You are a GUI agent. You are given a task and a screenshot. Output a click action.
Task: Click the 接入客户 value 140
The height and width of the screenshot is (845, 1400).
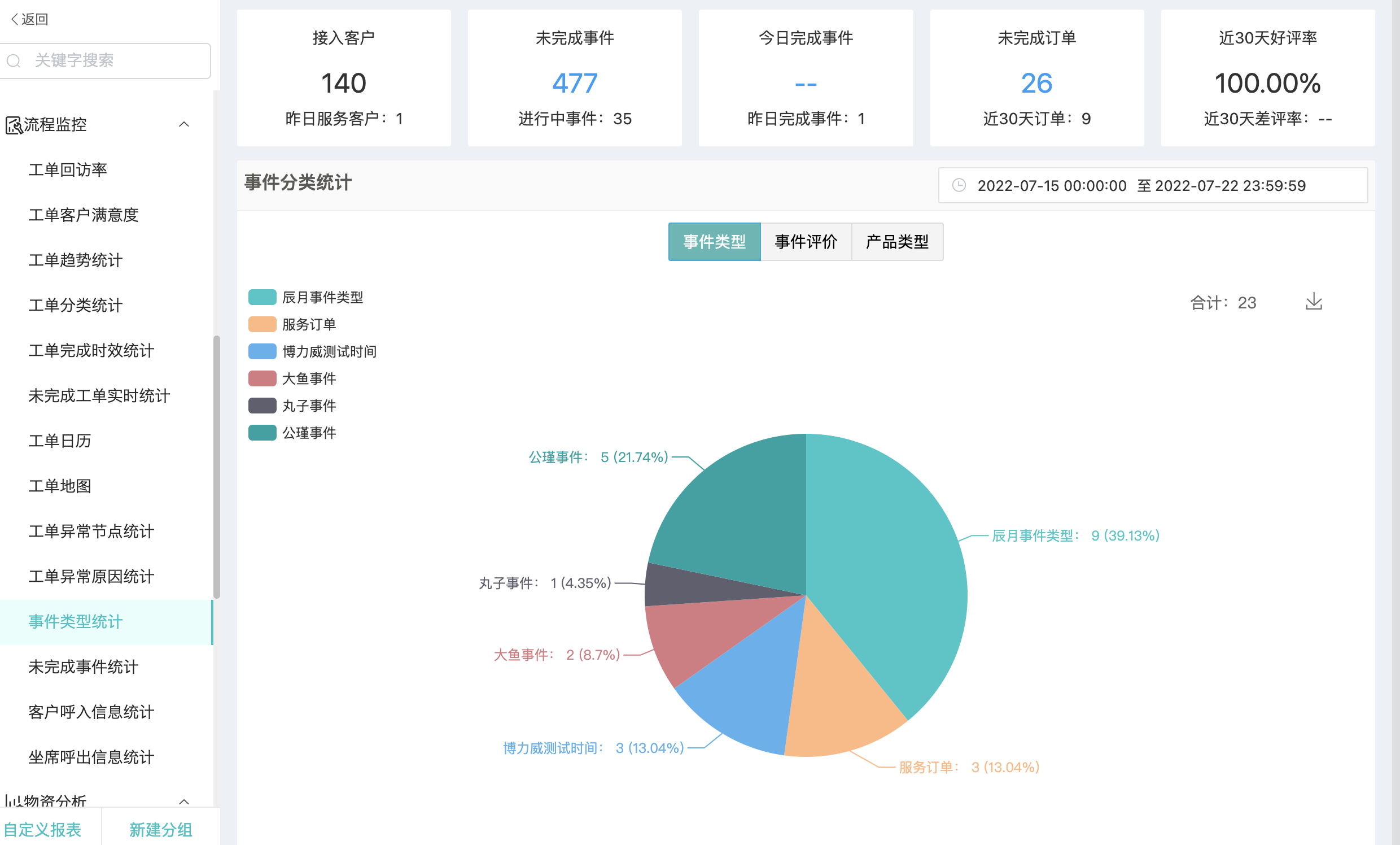[344, 83]
